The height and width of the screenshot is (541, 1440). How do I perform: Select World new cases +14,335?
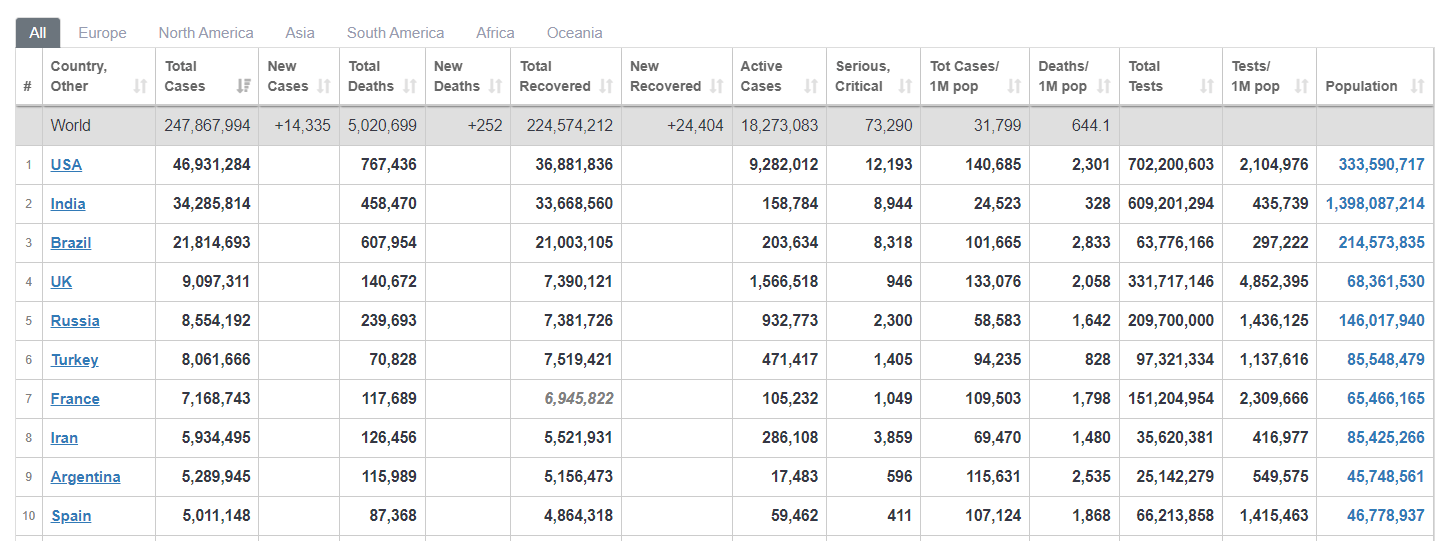pos(302,126)
